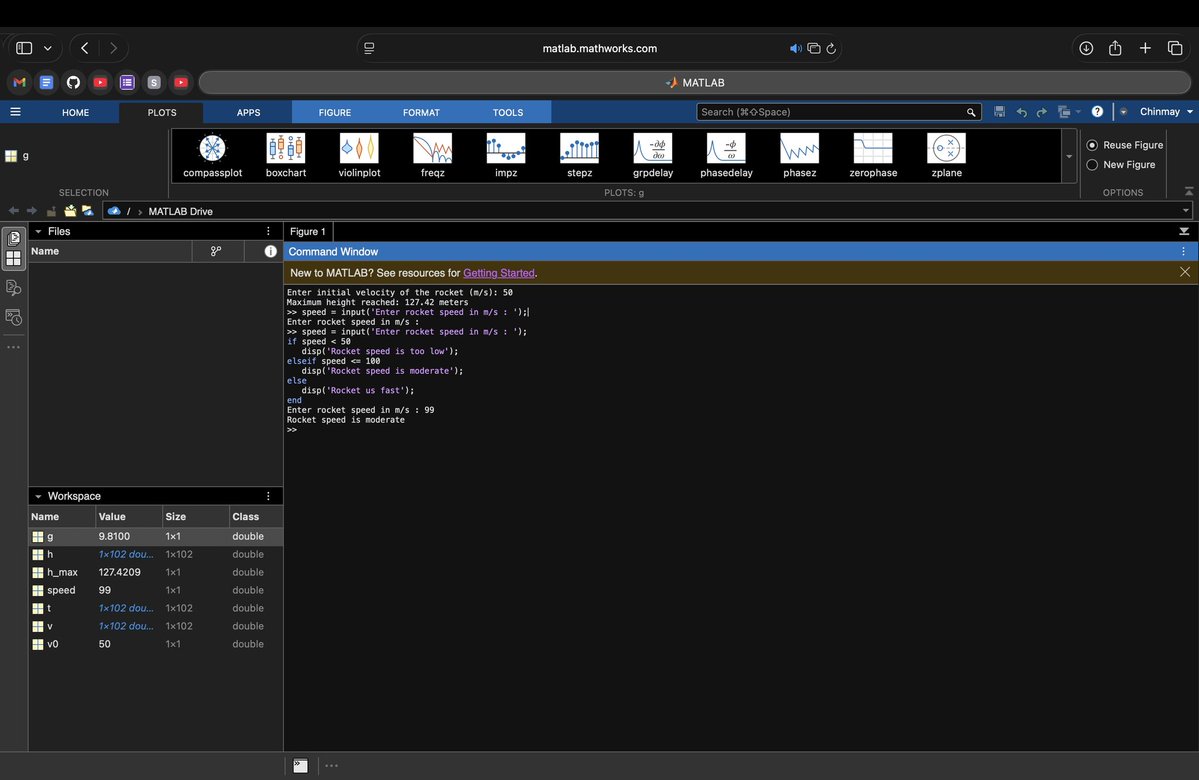
Task: Open the Workspace grid sidebar icon
Action: [14, 259]
